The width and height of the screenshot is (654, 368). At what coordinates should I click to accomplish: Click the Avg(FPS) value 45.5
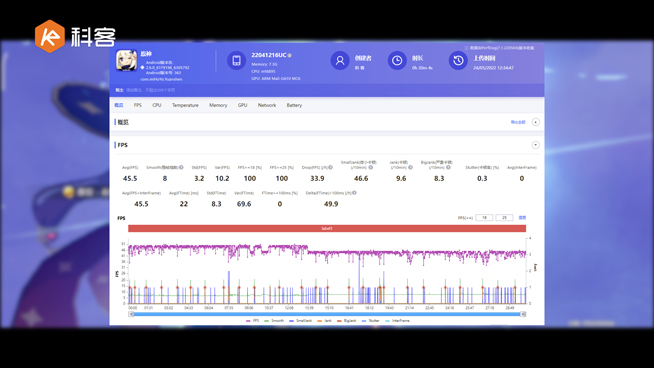point(130,179)
